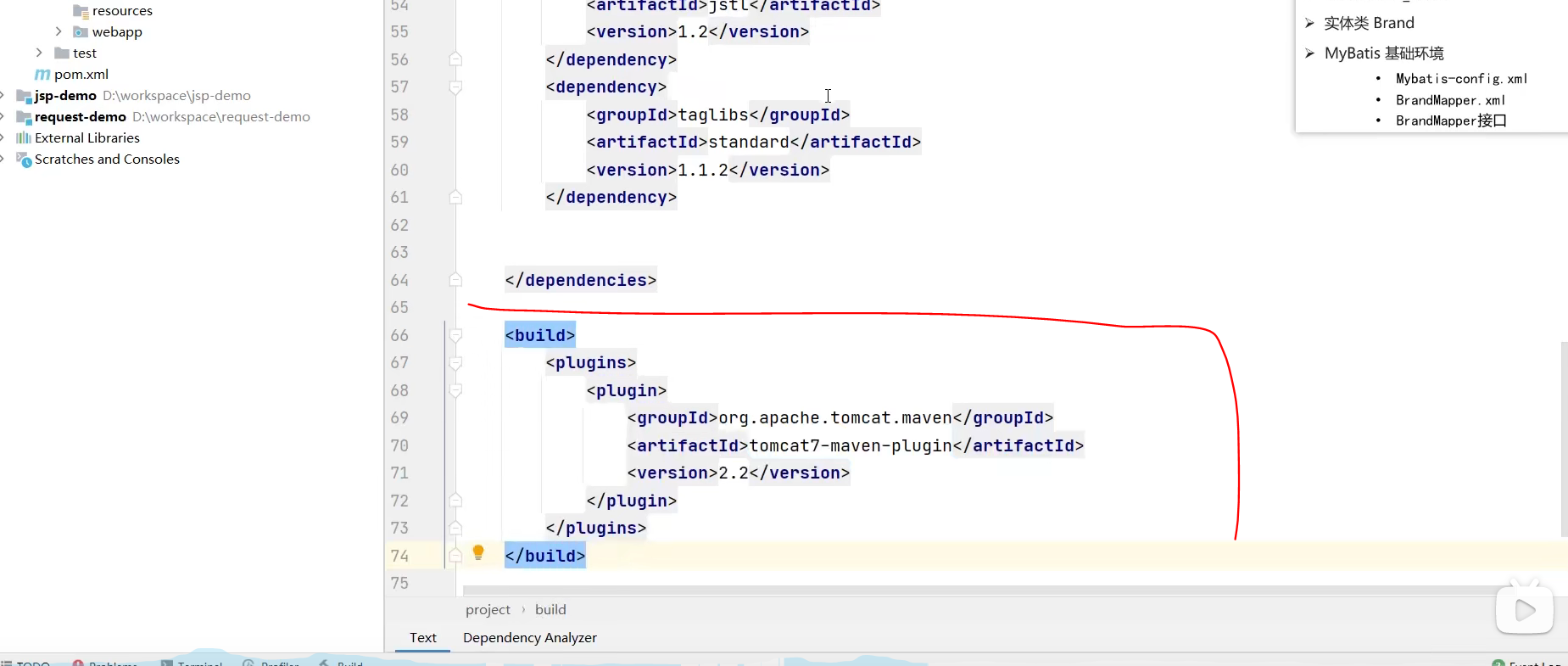Click the <plugin> tag on line 68

pyautogui.click(x=627, y=390)
